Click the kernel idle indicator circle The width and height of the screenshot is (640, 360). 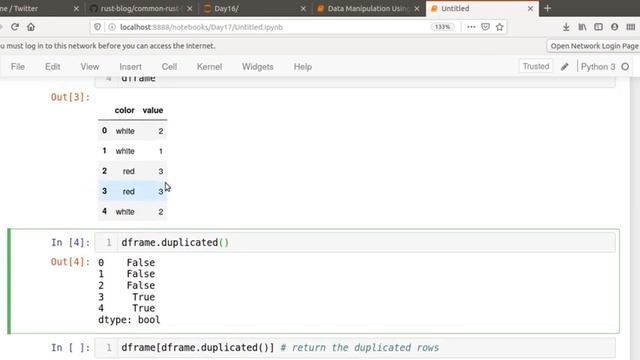point(625,67)
